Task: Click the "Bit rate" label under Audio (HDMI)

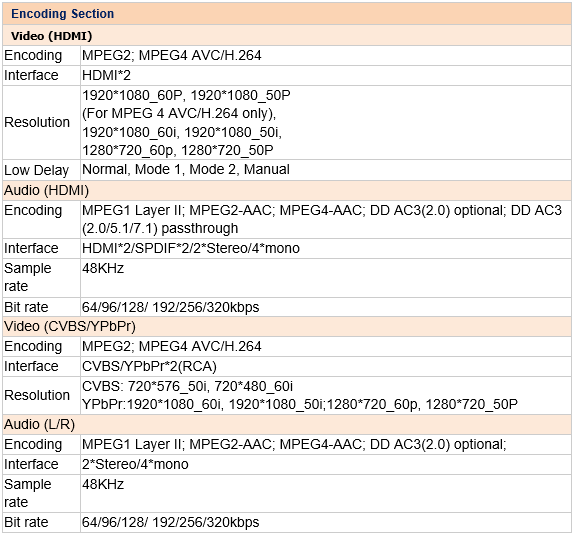Action: click(x=26, y=307)
